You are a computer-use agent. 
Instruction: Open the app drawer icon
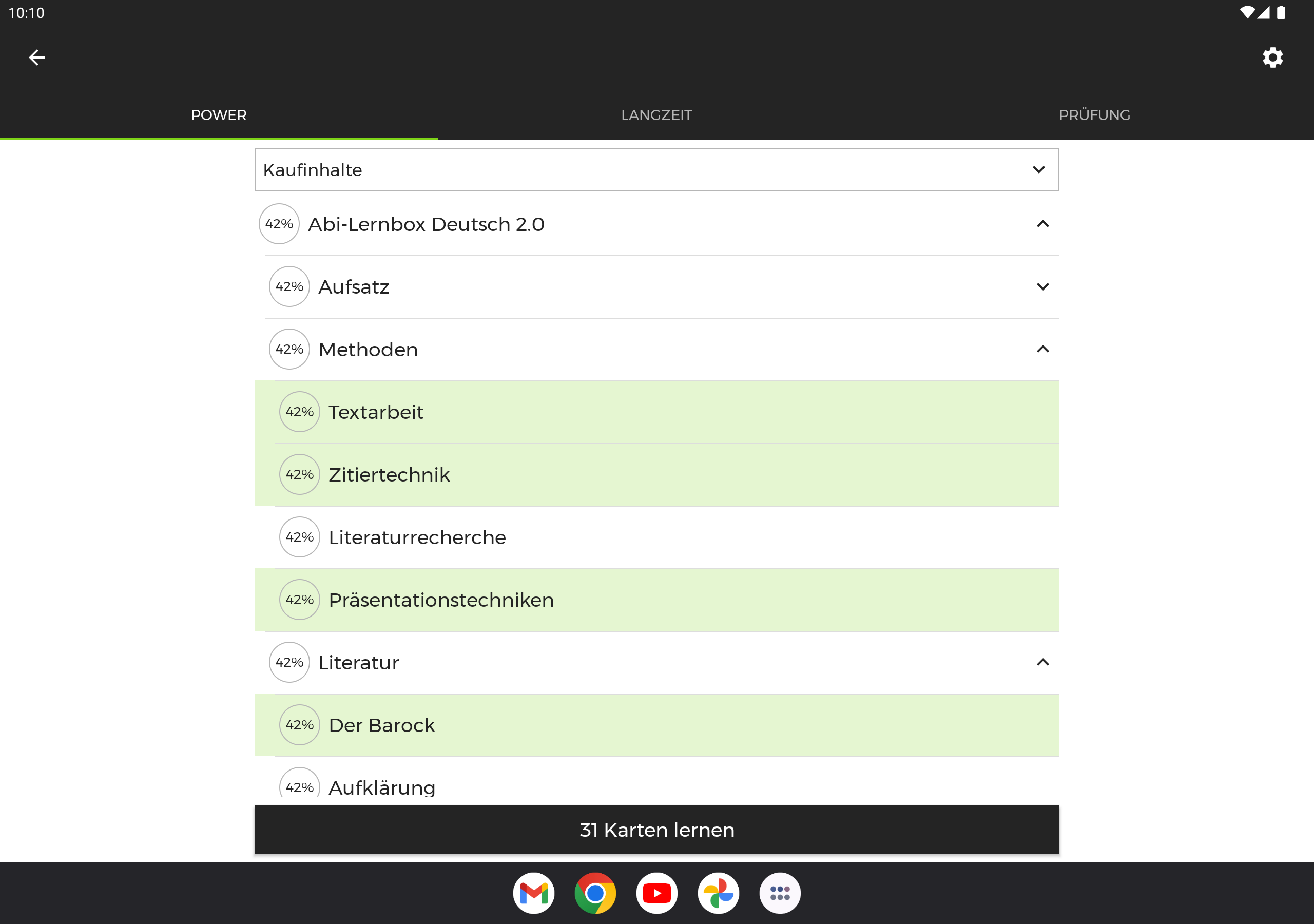[x=780, y=893]
